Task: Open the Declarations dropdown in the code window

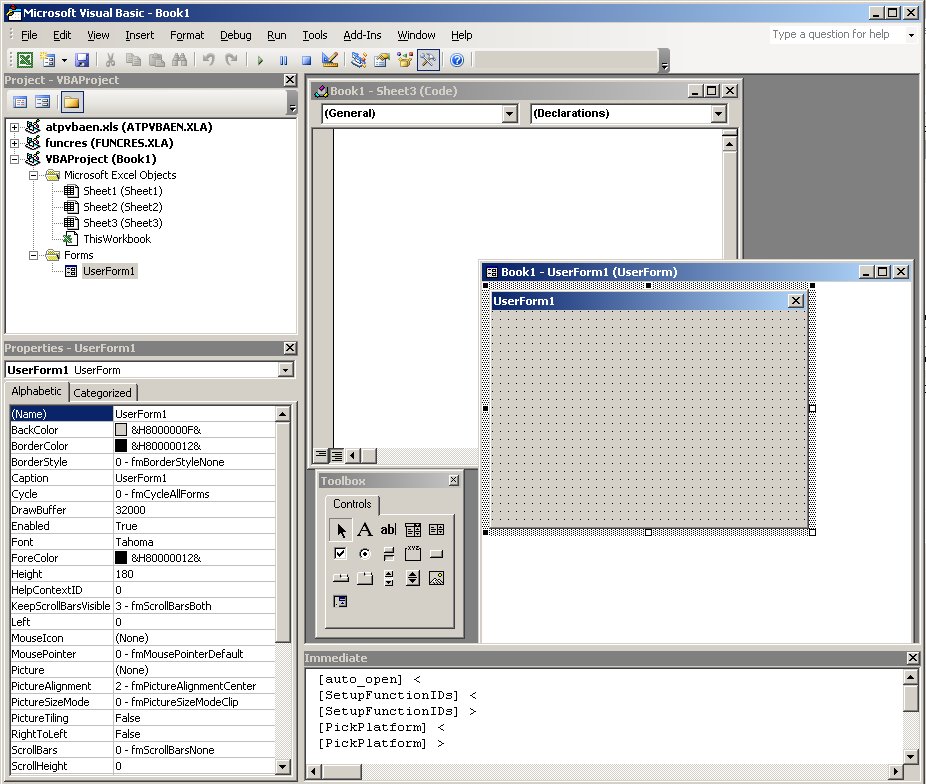Action: pos(719,113)
